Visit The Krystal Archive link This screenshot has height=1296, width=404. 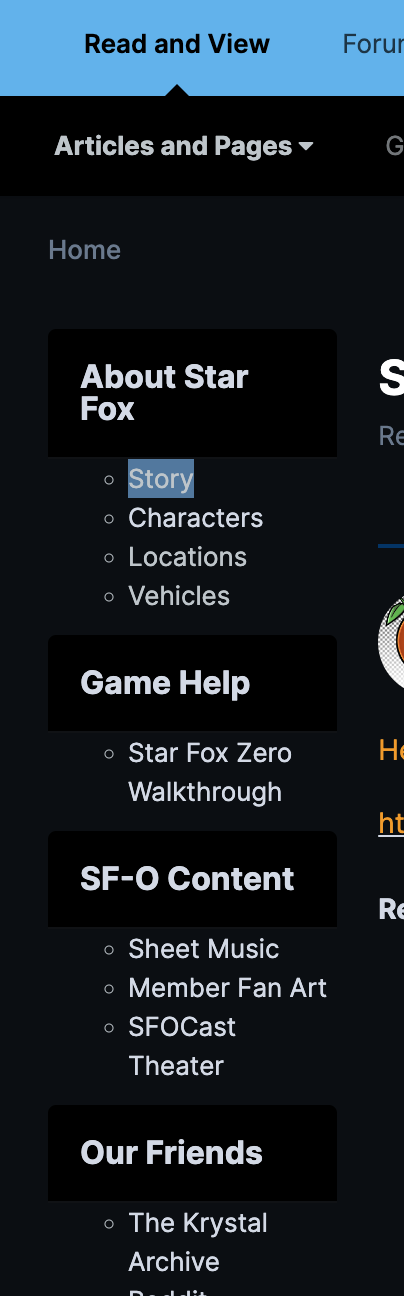pos(198,1242)
